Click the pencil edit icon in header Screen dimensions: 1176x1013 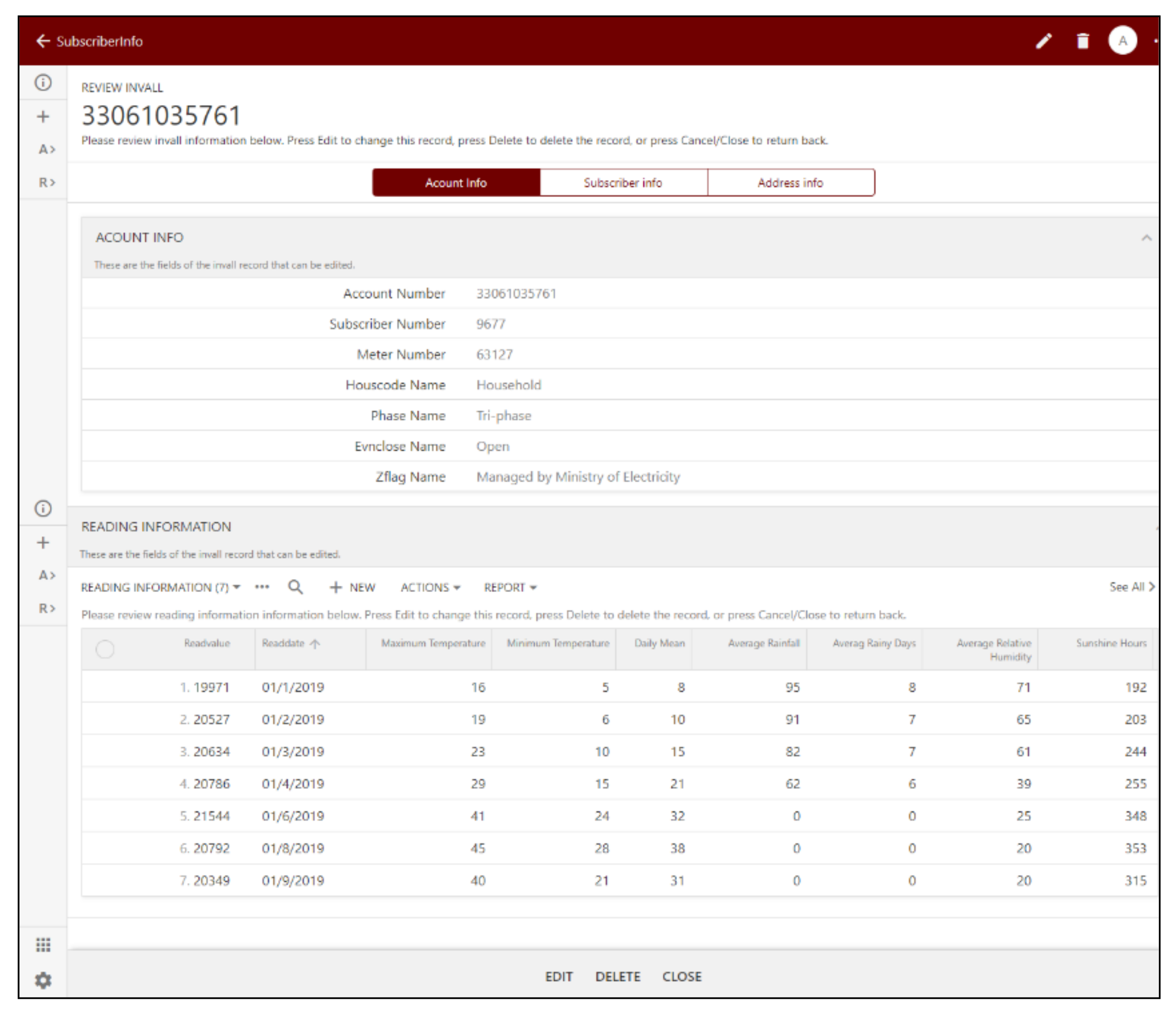tap(1043, 41)
